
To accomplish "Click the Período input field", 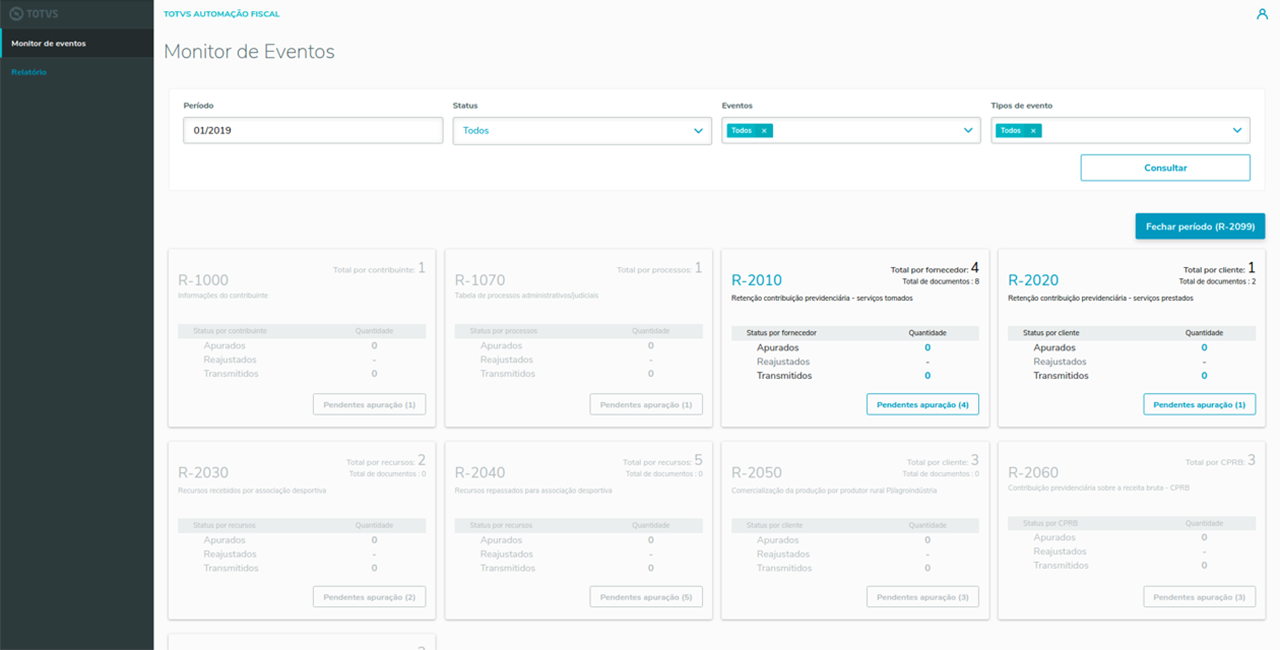I will (x=312, y=131).
